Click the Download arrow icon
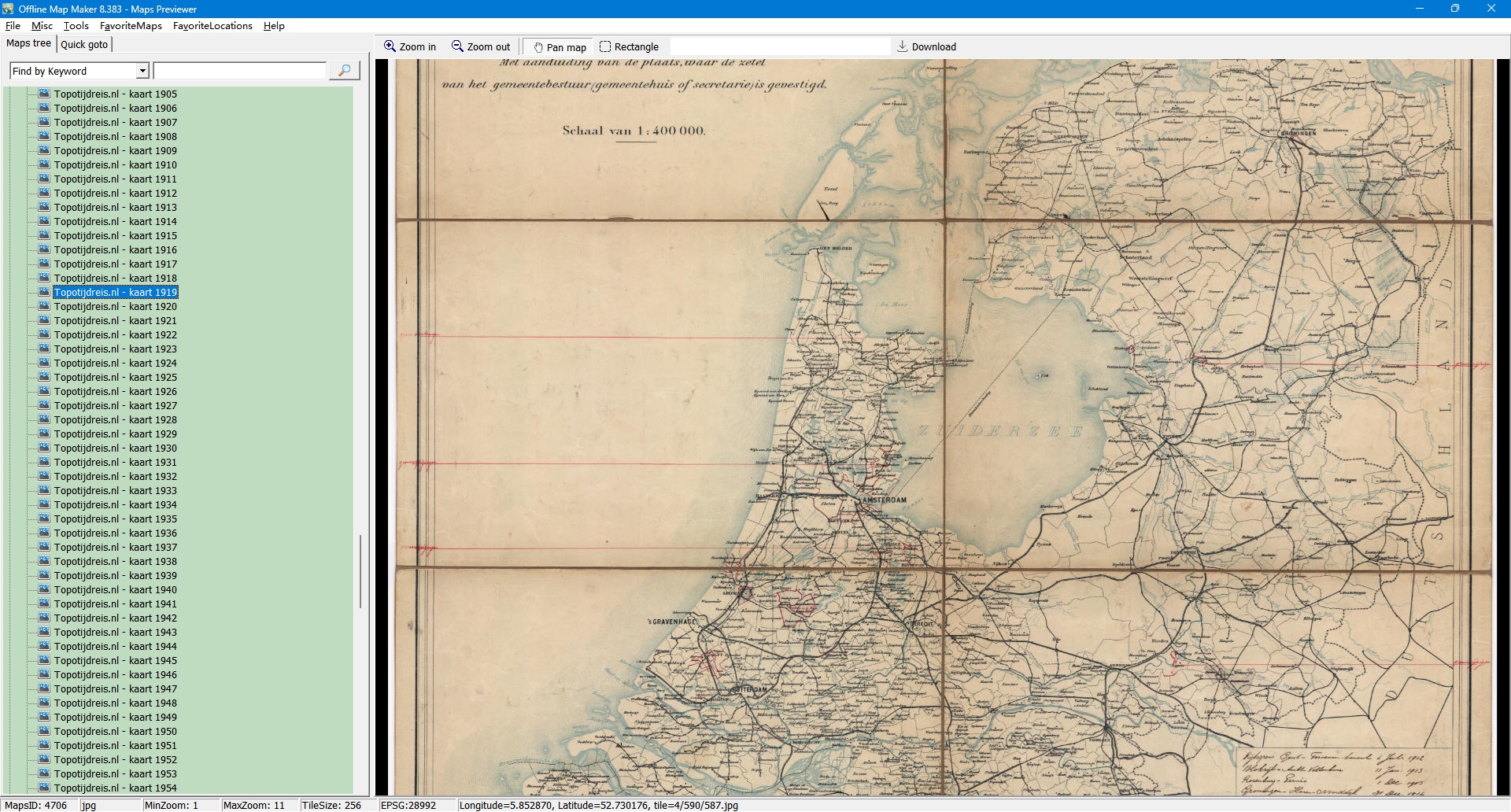 click(x=903, y=46)
